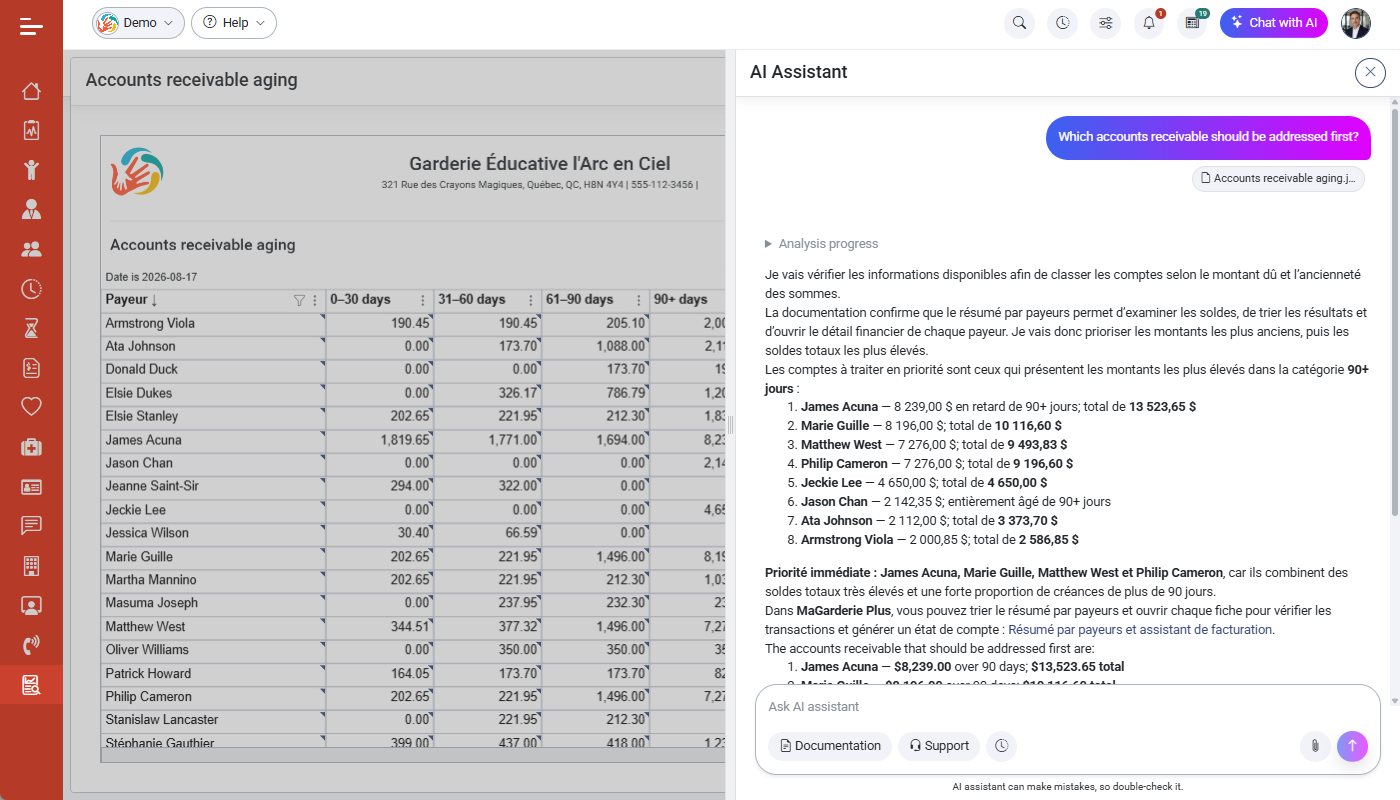The image size is (1400, 800).
Task: Click the Support button
Action: [x=939, y=746]
